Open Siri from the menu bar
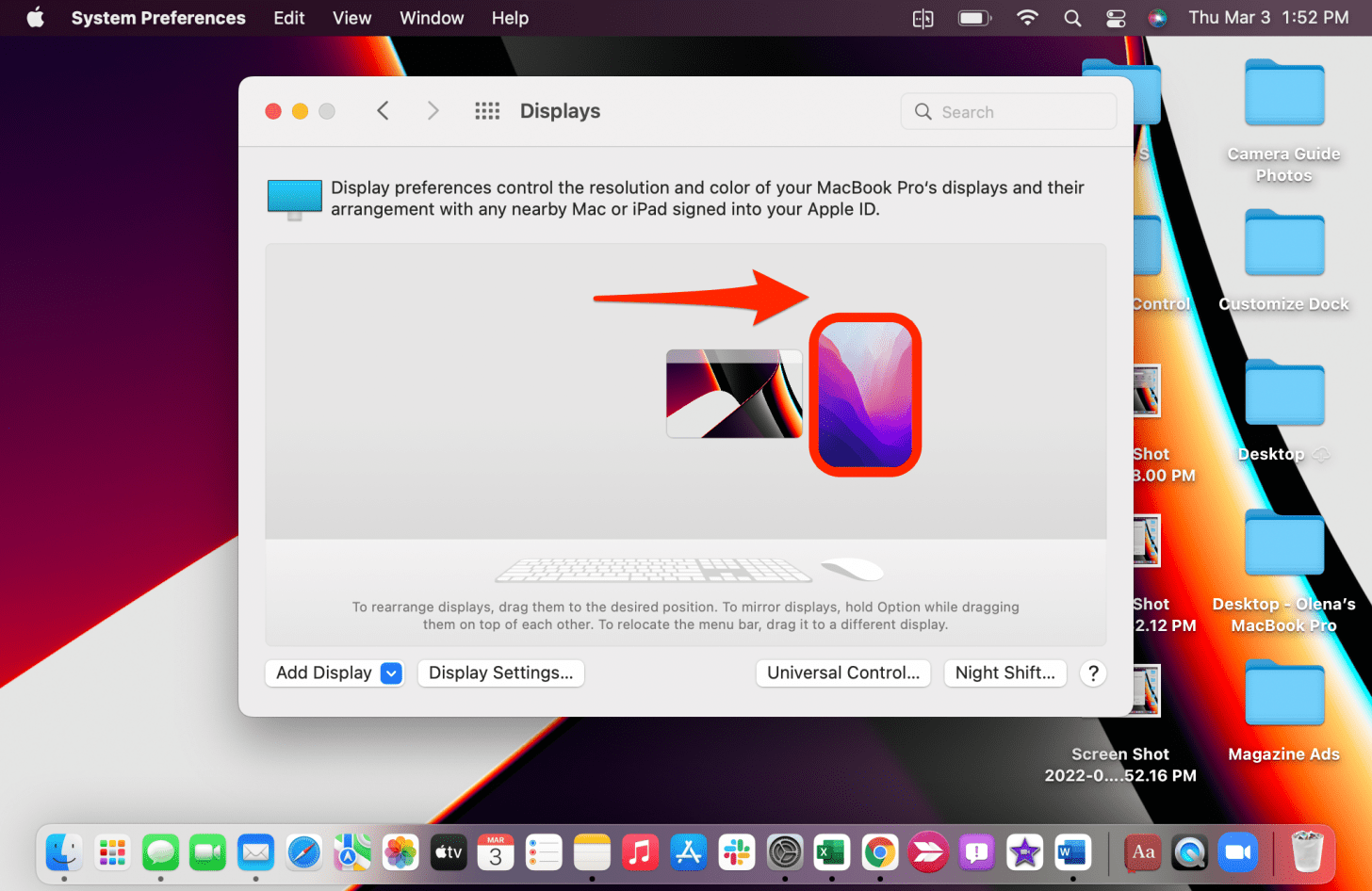 coord(1157,18)
